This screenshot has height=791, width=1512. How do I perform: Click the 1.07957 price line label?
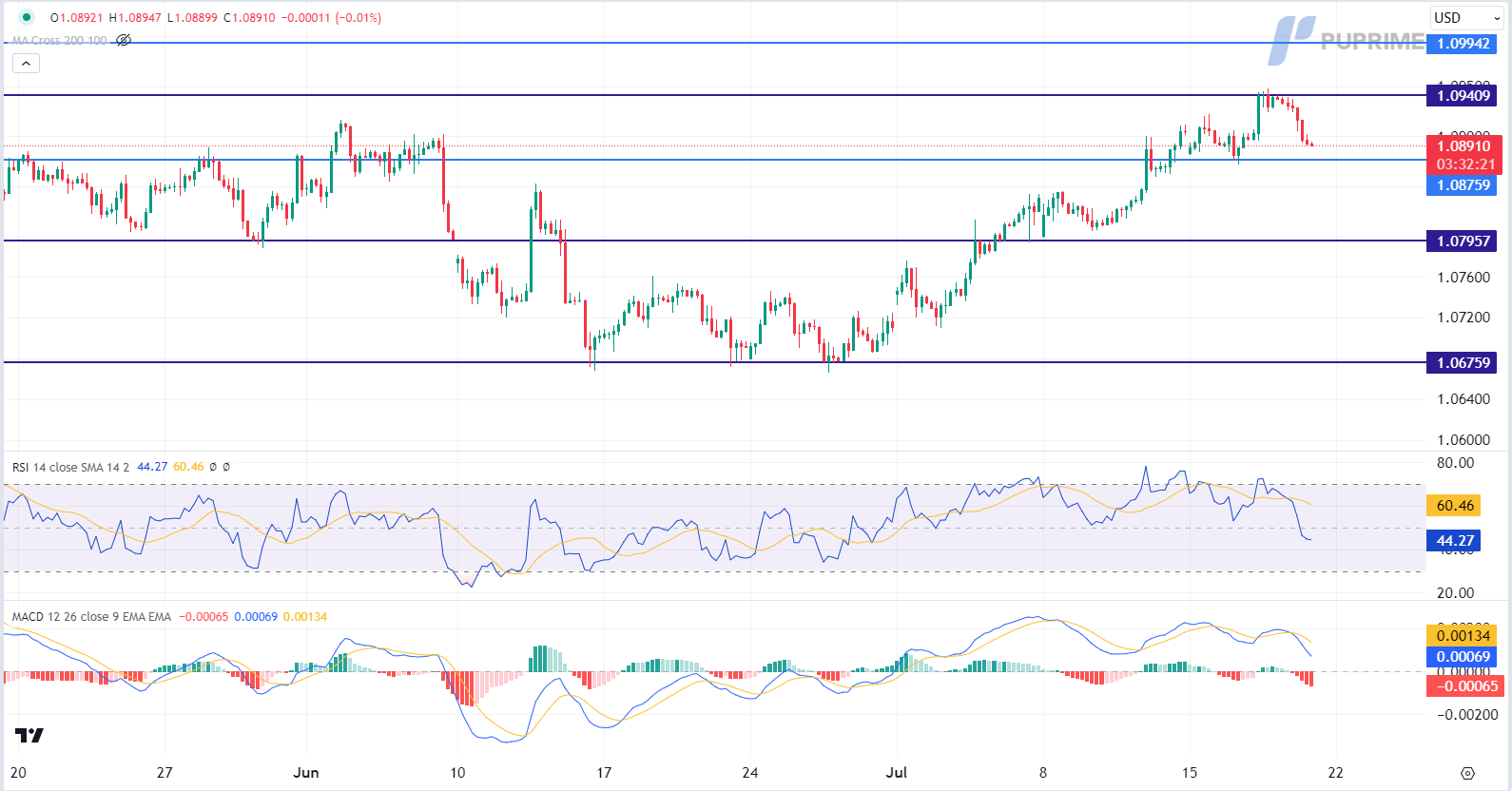(1463, 241)
